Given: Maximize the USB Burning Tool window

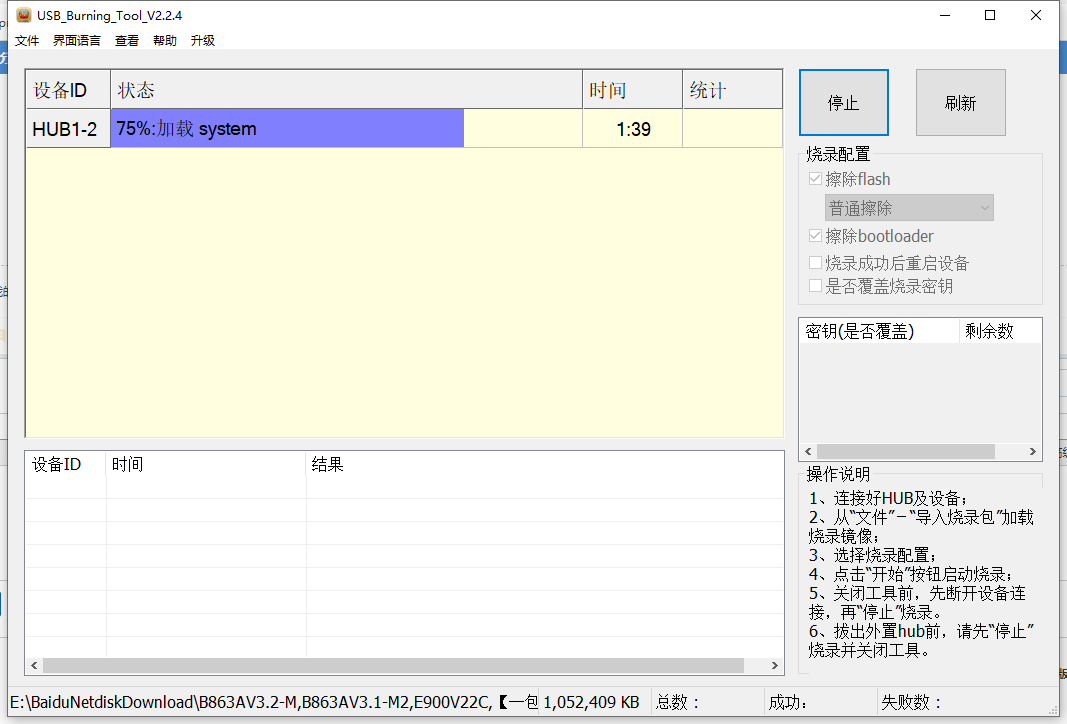Looking at the screenshot, I should (x=990, y=15).
